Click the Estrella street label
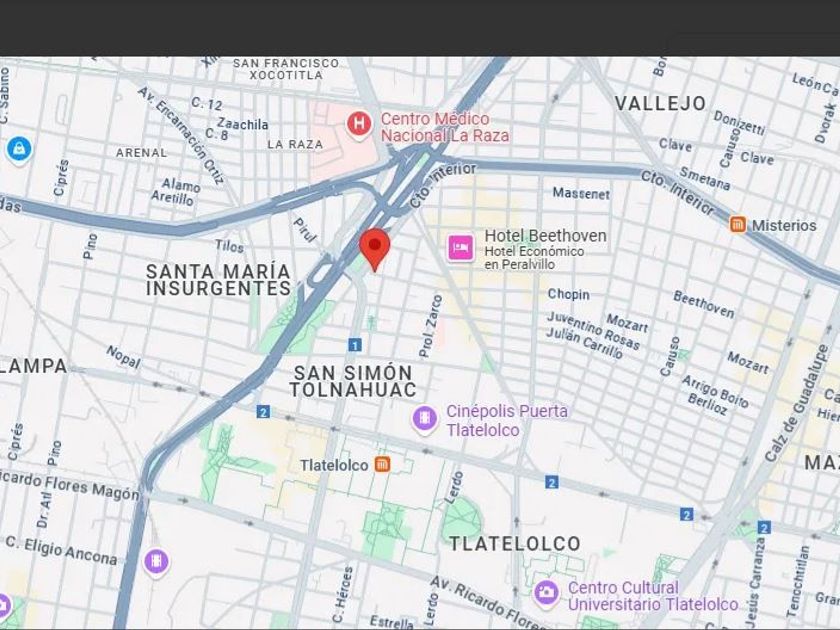Screen dimensions: 840x630 click(x=392, y=622)
